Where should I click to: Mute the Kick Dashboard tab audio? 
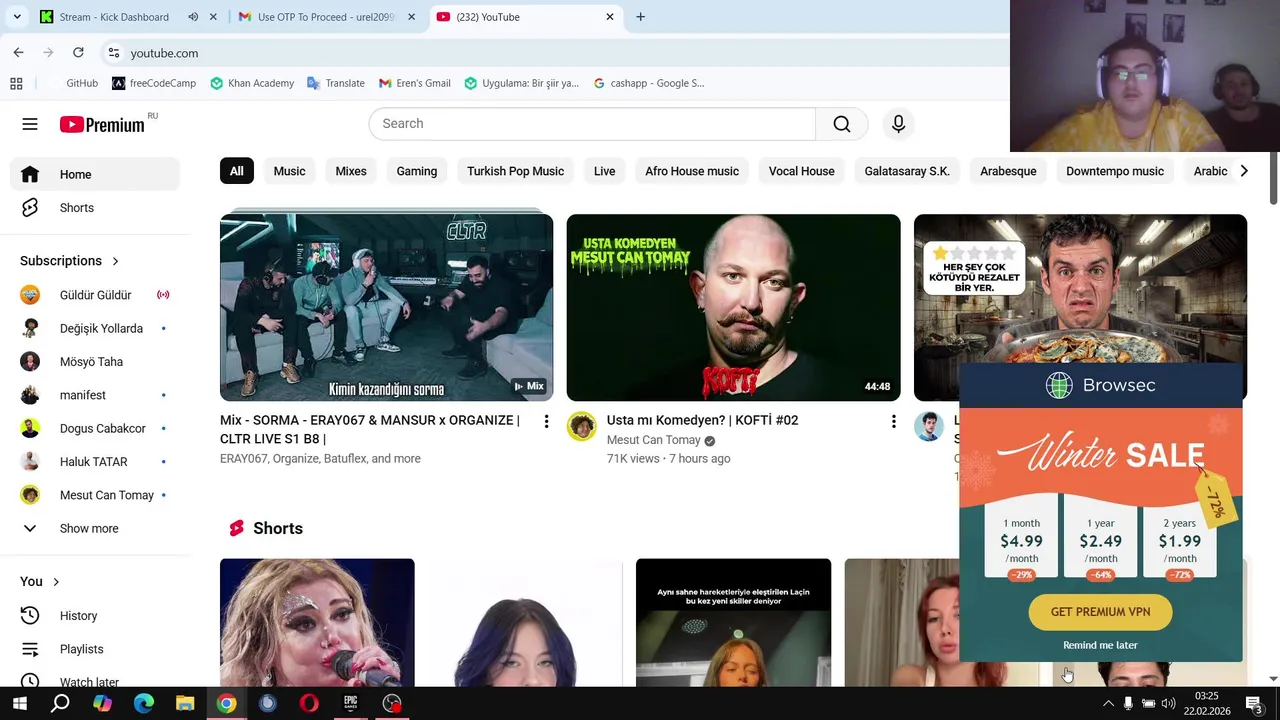pos(193,17)
